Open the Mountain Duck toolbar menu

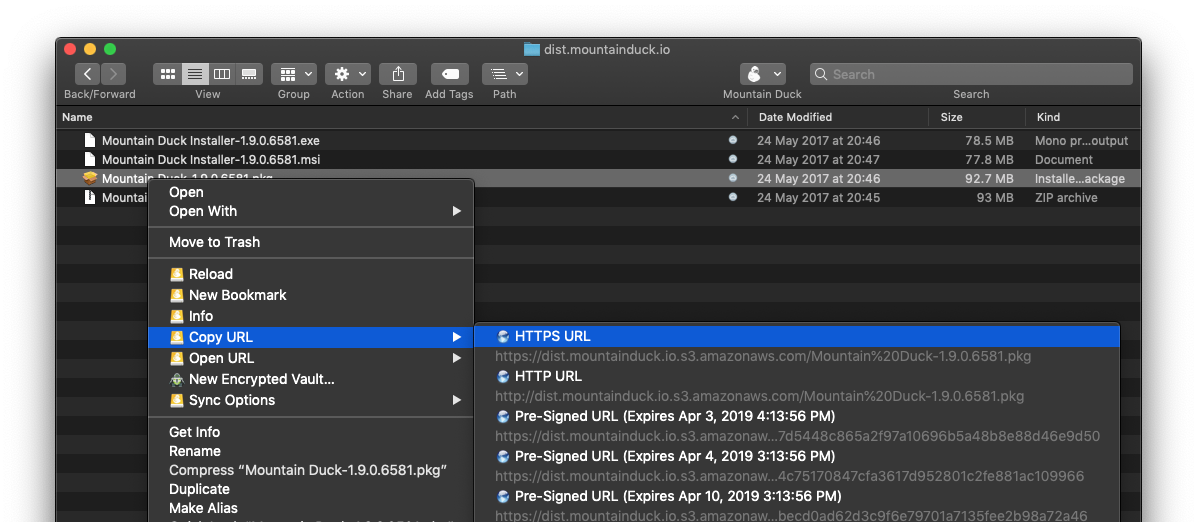[763, 74]
